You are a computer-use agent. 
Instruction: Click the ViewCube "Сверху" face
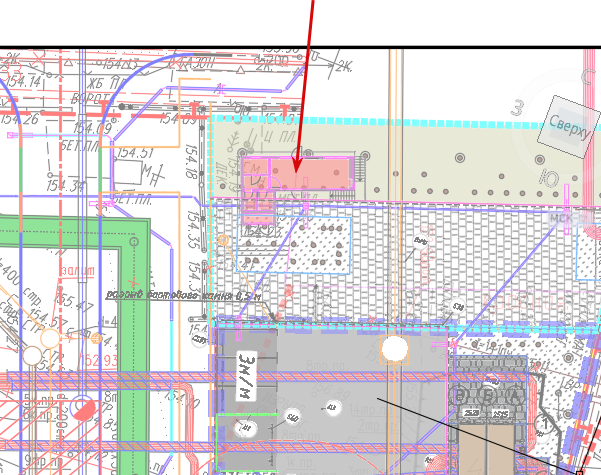point(569,127)
